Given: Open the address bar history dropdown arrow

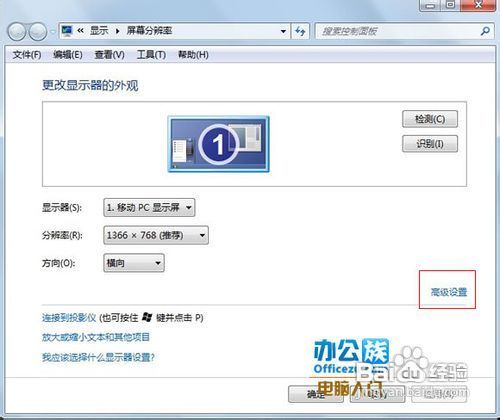Looking at the screenshot, I should [283, 31].
